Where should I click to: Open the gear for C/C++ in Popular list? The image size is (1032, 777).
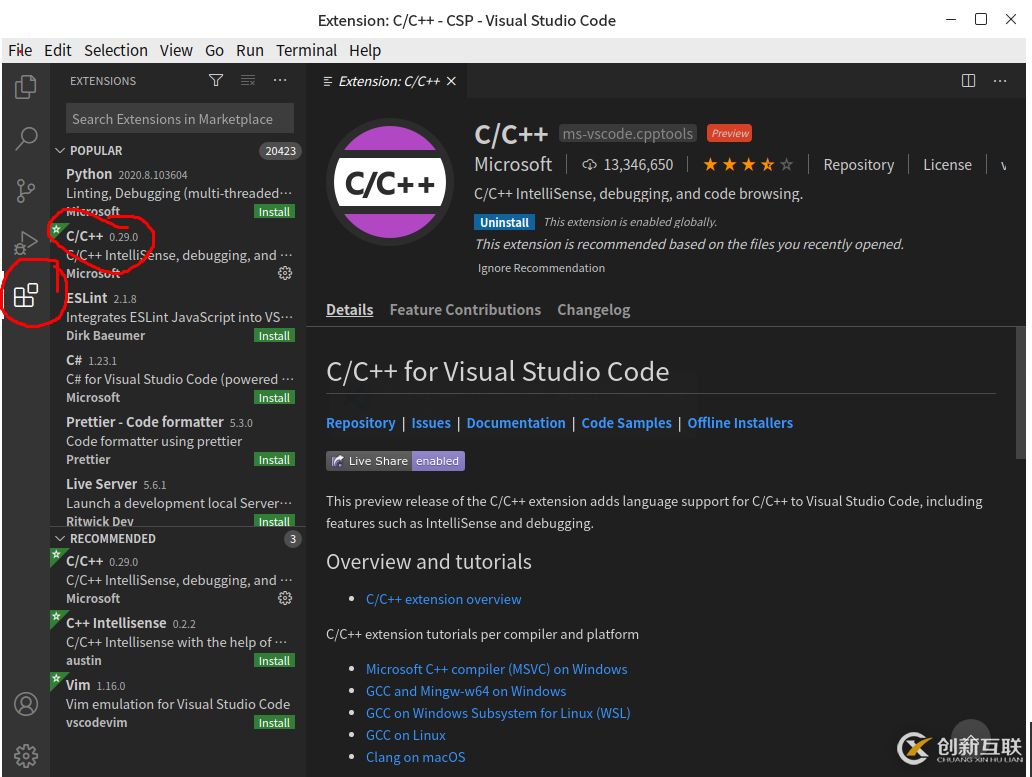(285, 273)
